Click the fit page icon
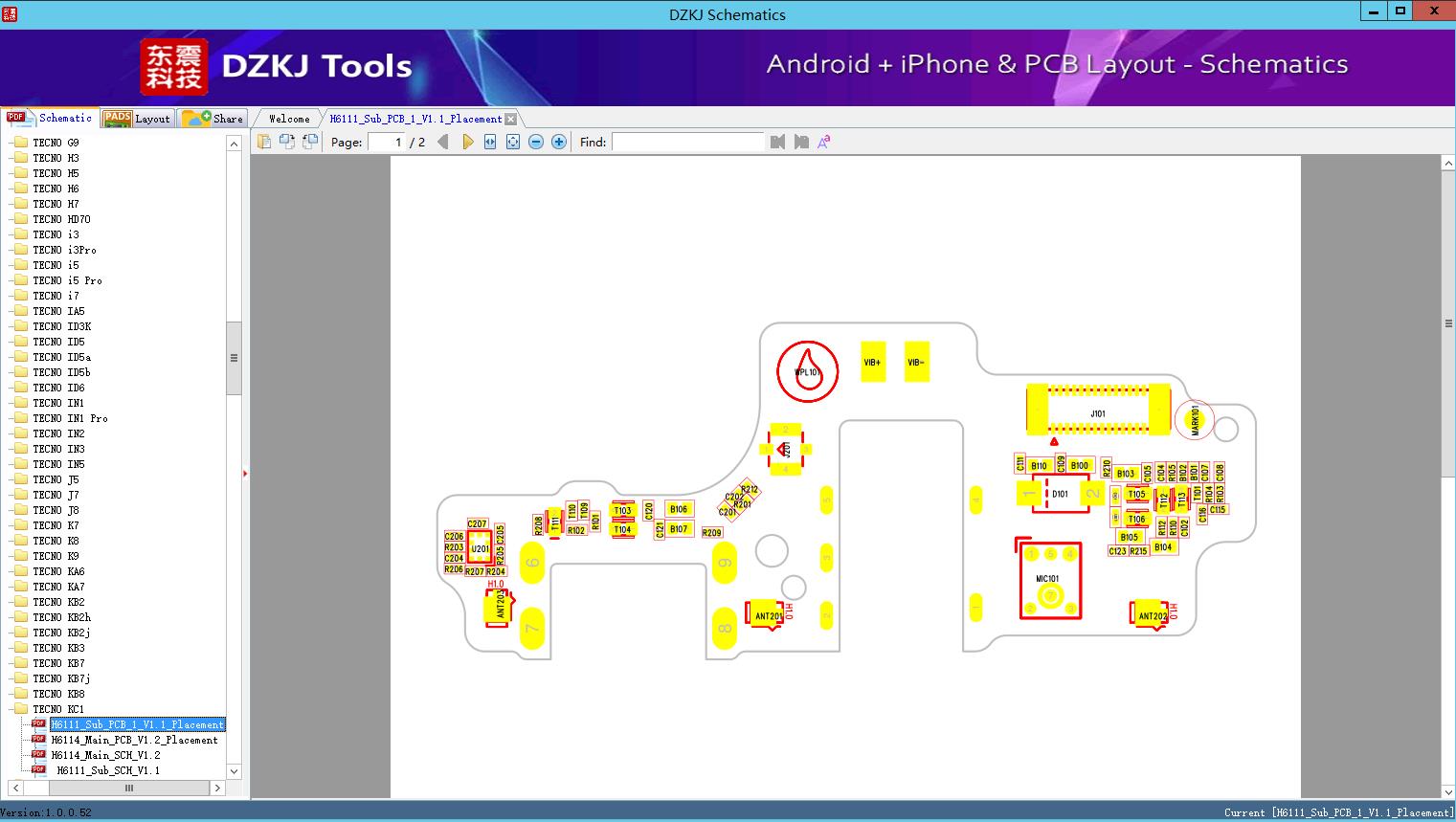Screen dimensions: 1456x822 click(x=513, y=142)
